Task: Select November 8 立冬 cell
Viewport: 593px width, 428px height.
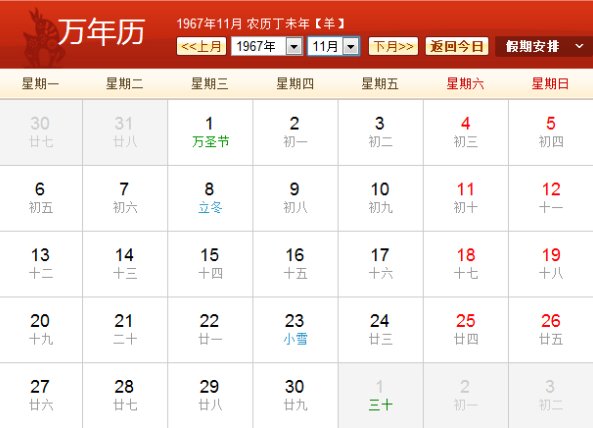Action: (210, 198)
